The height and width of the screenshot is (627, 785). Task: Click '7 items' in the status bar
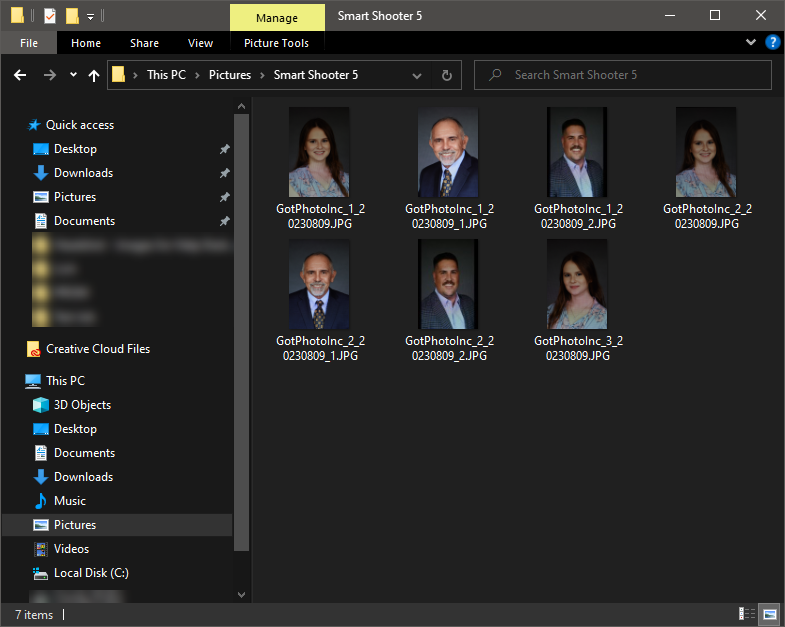click(x=34, y=614)
